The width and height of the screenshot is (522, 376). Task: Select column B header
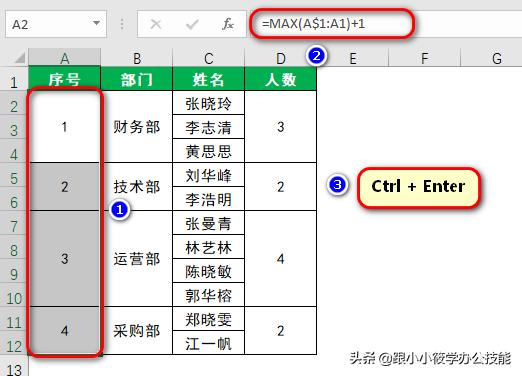pos(137,58)
